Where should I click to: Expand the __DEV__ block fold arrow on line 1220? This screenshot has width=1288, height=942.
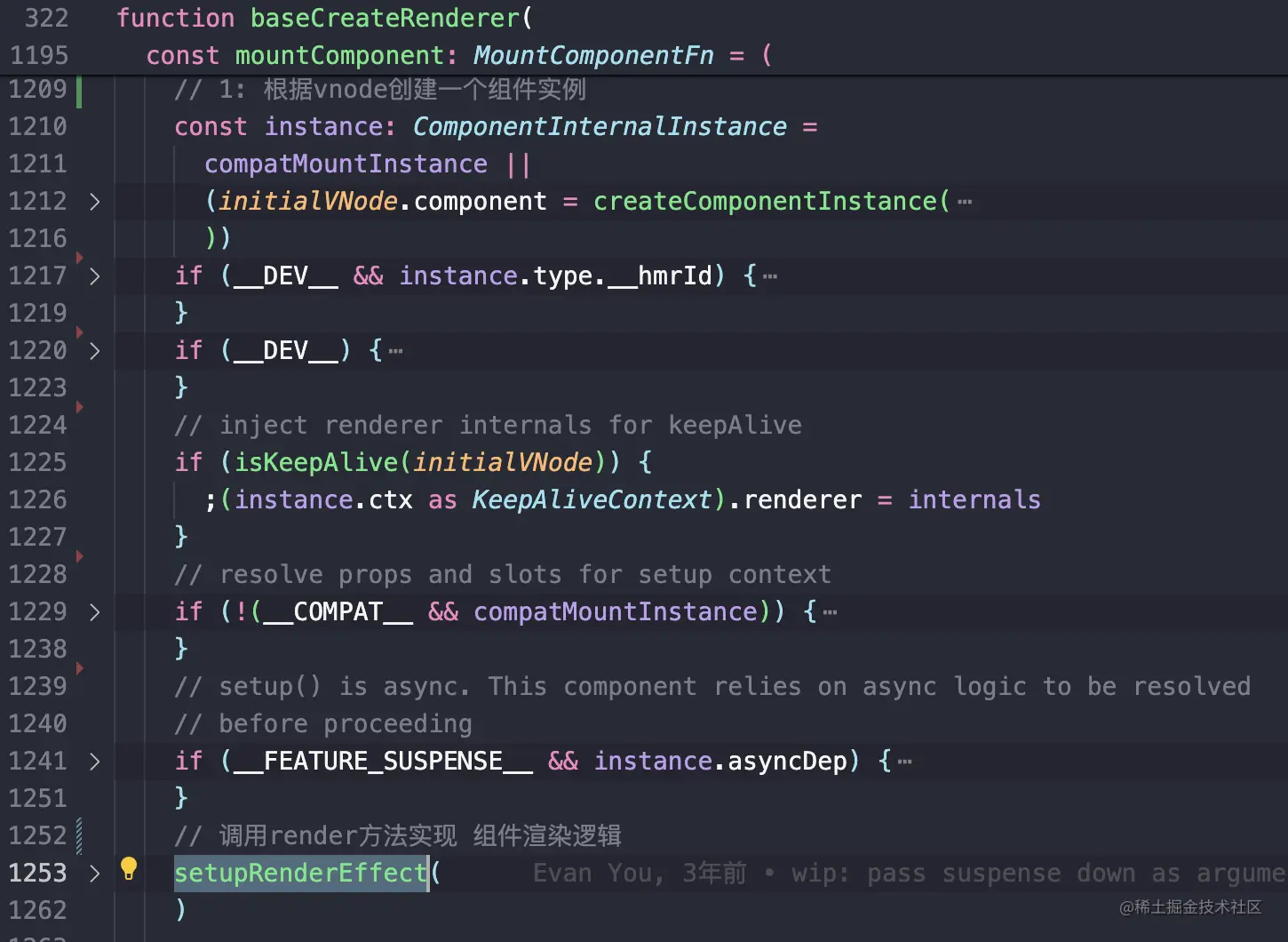pyautogui.click(x=95, y=351)
